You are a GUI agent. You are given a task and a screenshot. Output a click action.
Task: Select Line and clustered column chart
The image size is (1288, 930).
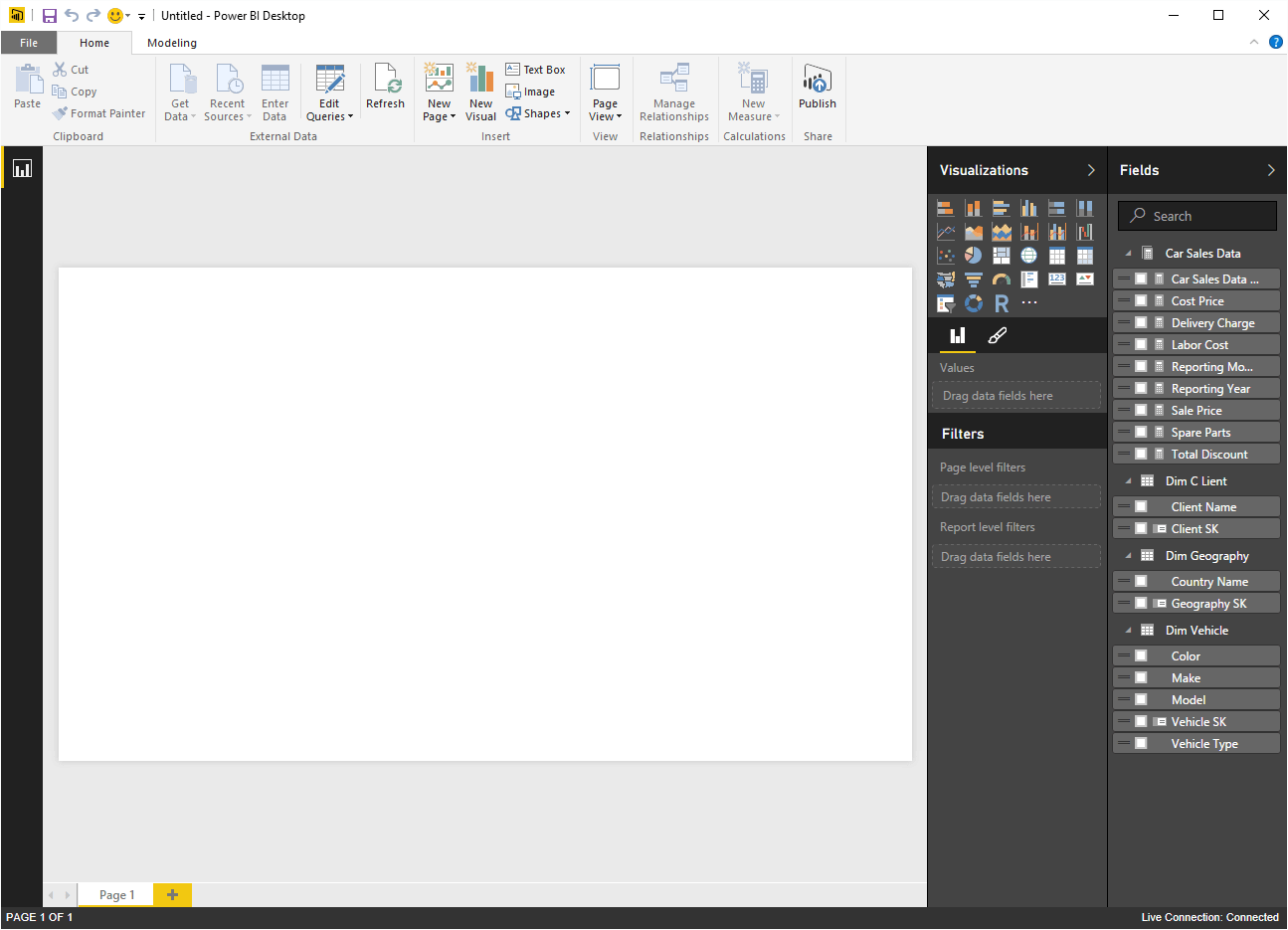[x=1057, y=232]
